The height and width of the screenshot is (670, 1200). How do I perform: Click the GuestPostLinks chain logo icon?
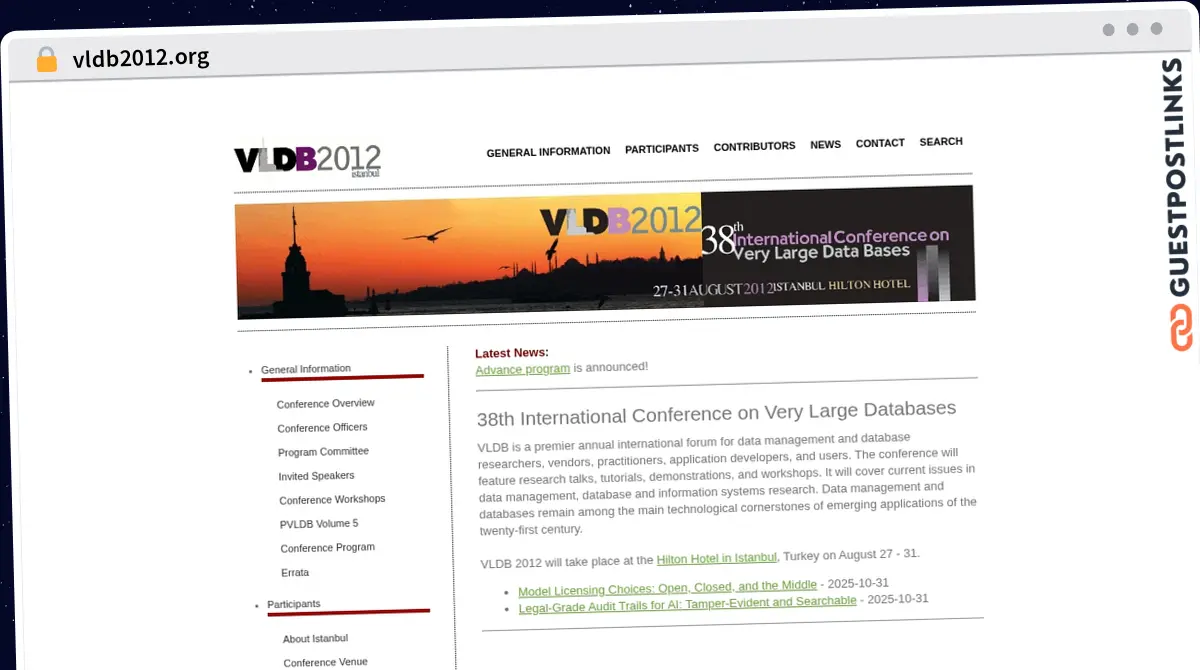tap(1181, 327)
